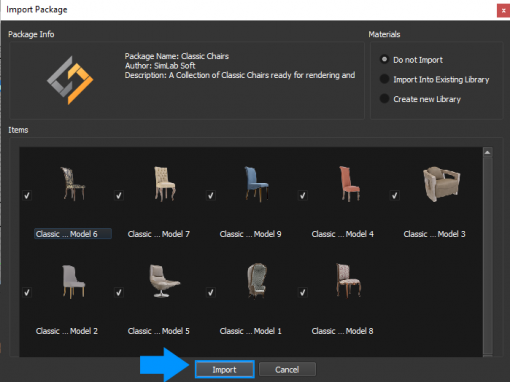Cancel the Import Package dialog
The height and width of the screenshot is (382, 510).
[x=287, y=369]
